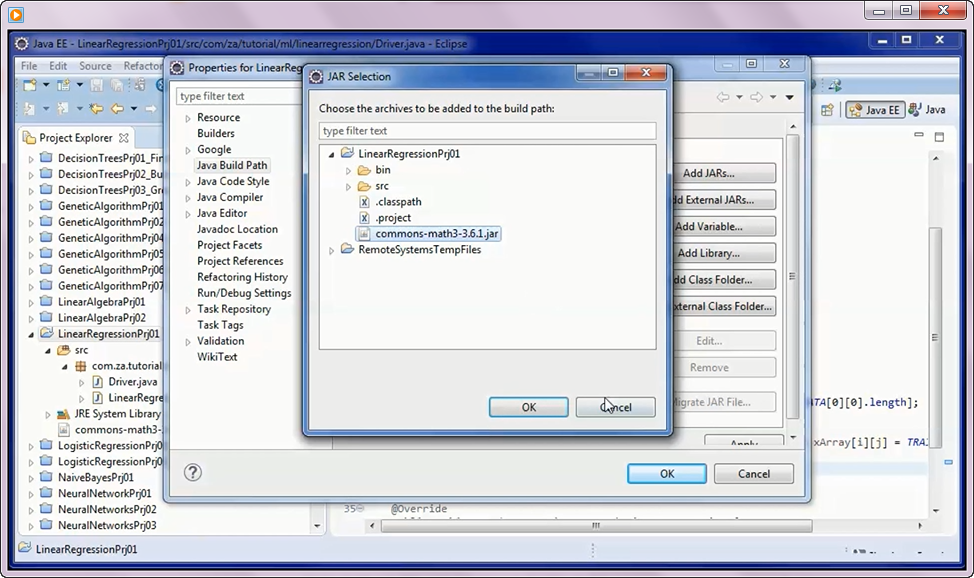Click LinearAlgebraPrj01 project in Project Explorer
Image resolution: width=974 pixels, height=578 pixels.
(93, 301)
